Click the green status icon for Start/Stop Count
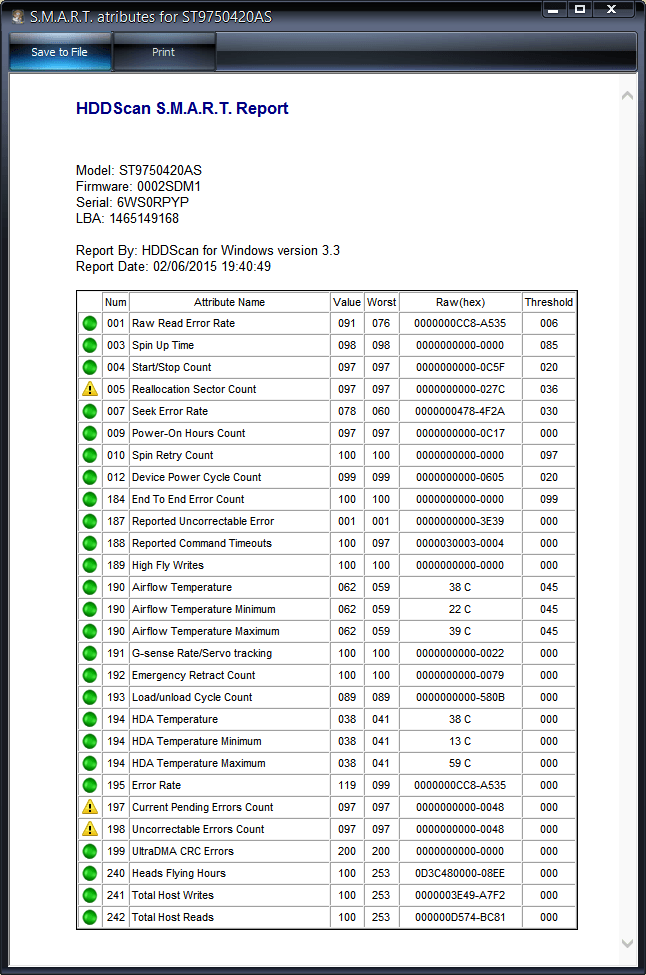Screen dimensions: 646x975 point(90,367)
